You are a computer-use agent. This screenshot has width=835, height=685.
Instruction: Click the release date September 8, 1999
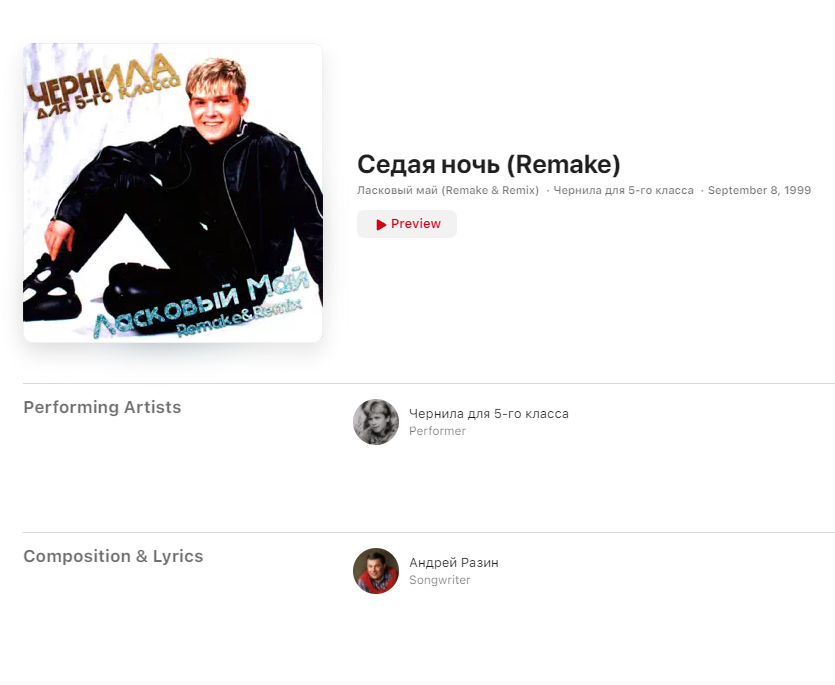click(x=759, y=190)
